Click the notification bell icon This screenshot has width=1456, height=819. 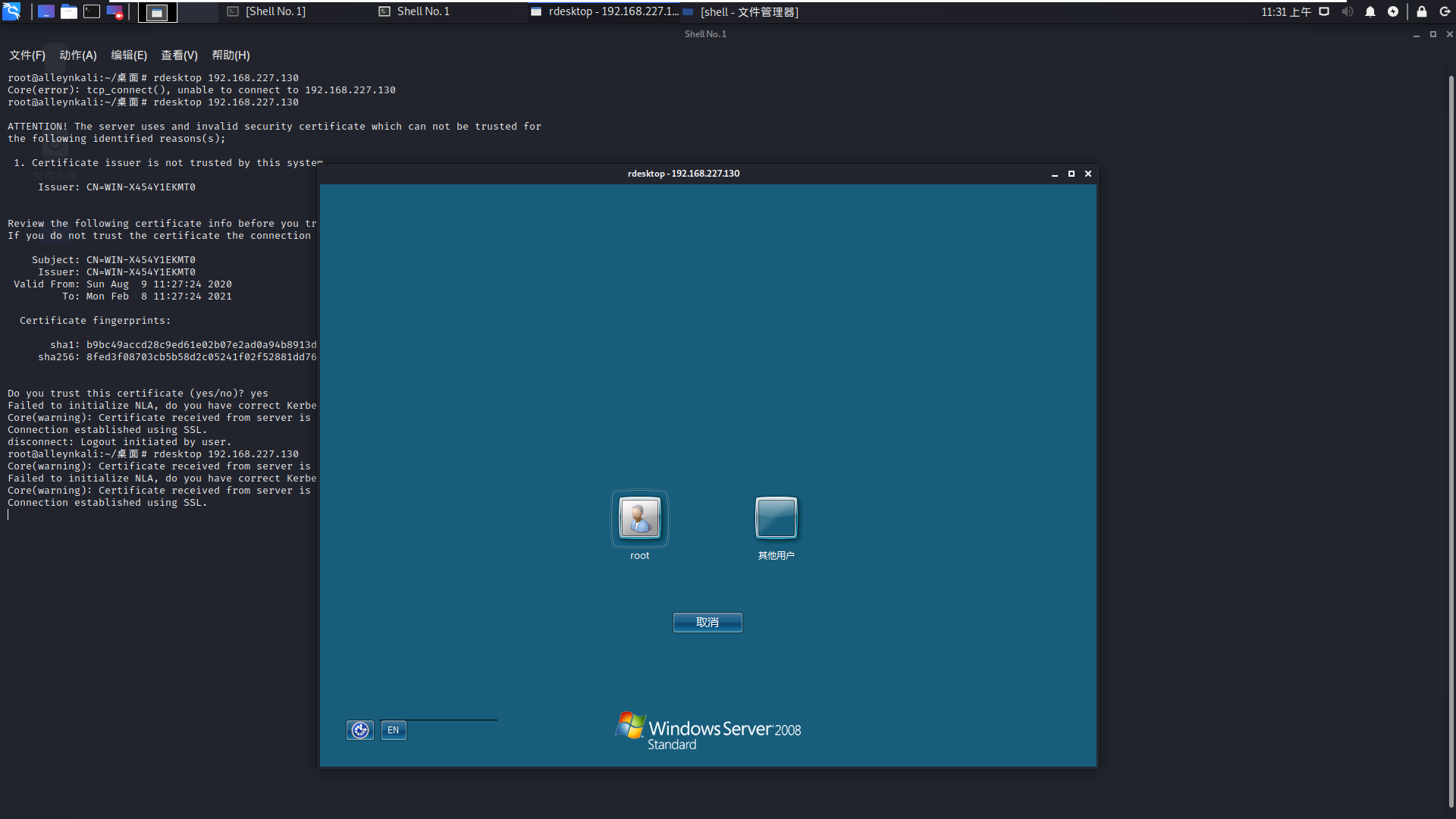(x=1370, y=11)
